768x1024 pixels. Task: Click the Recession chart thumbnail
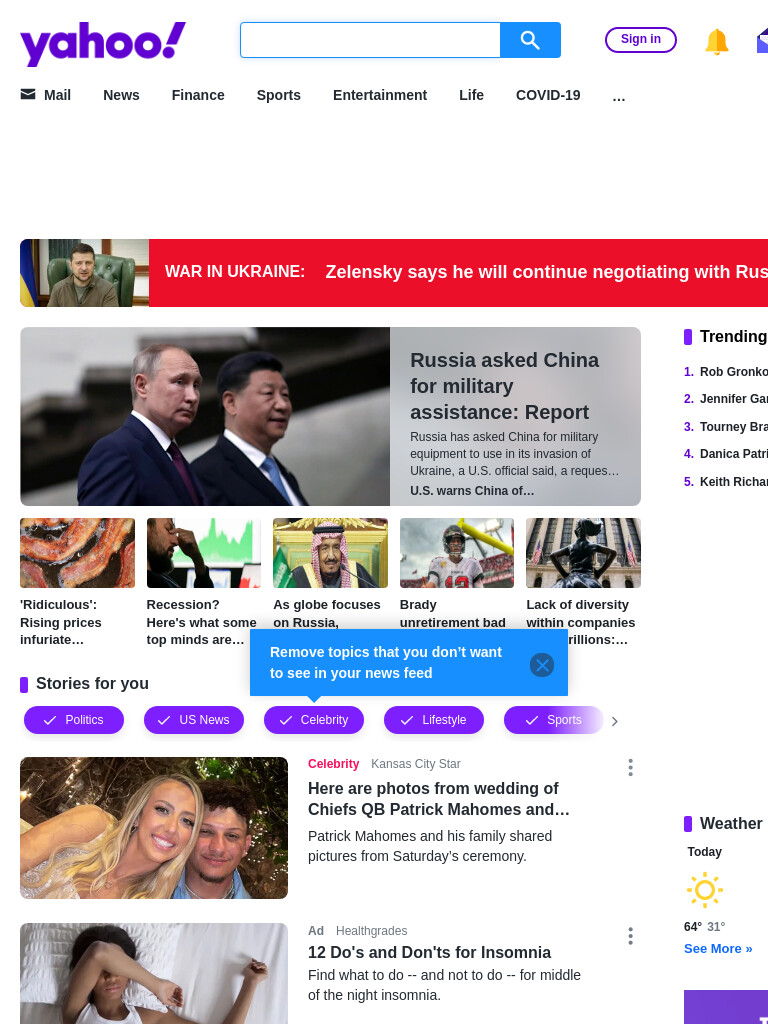pyautogui.click(x=204, y=553)
